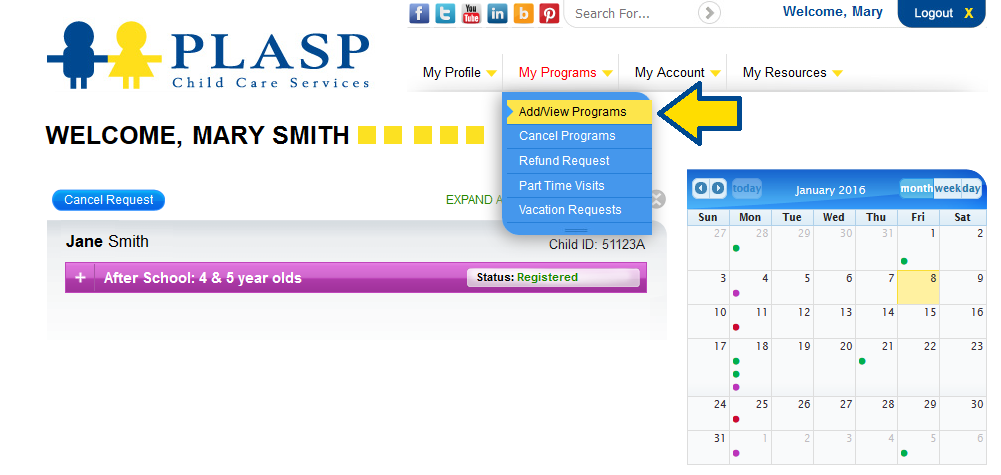The width and height of the screenshot is (1001, 475).
Task: Click the Welcome, Mary link
Action: tap(832, 11)
